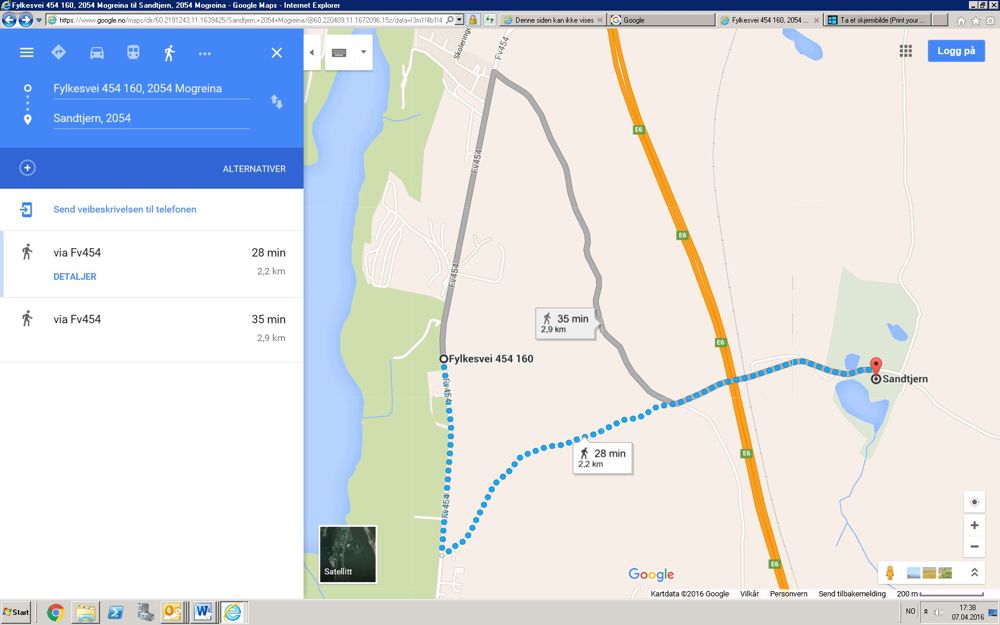Switch to the Denne siden kan ikke vises tab
1000x625 pixels.
coord(553,20)
